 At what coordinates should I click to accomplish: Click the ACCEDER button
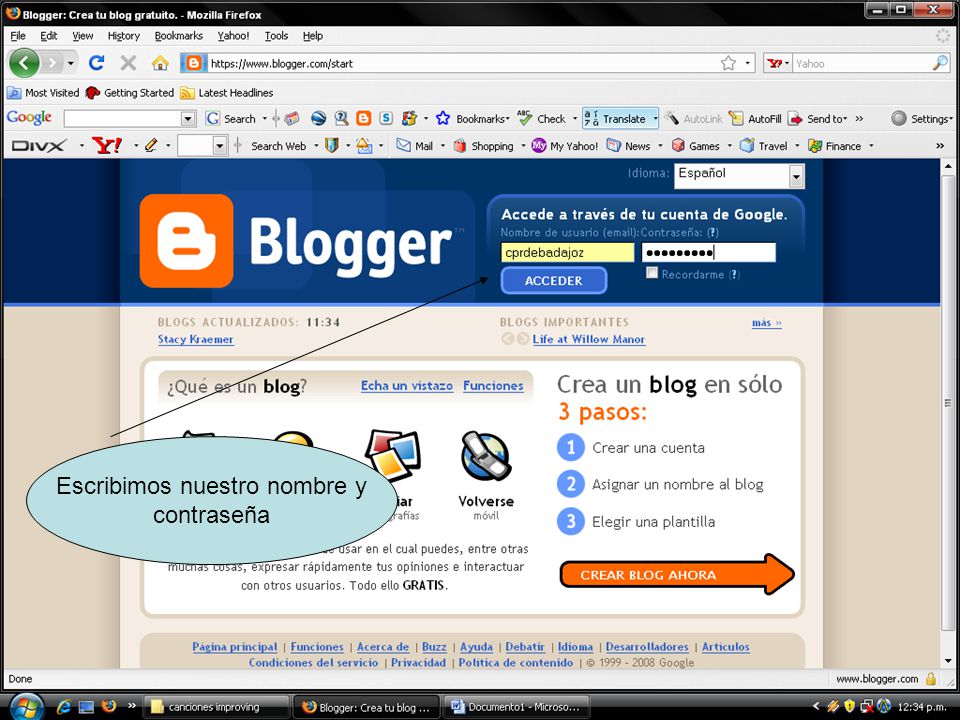553,280
